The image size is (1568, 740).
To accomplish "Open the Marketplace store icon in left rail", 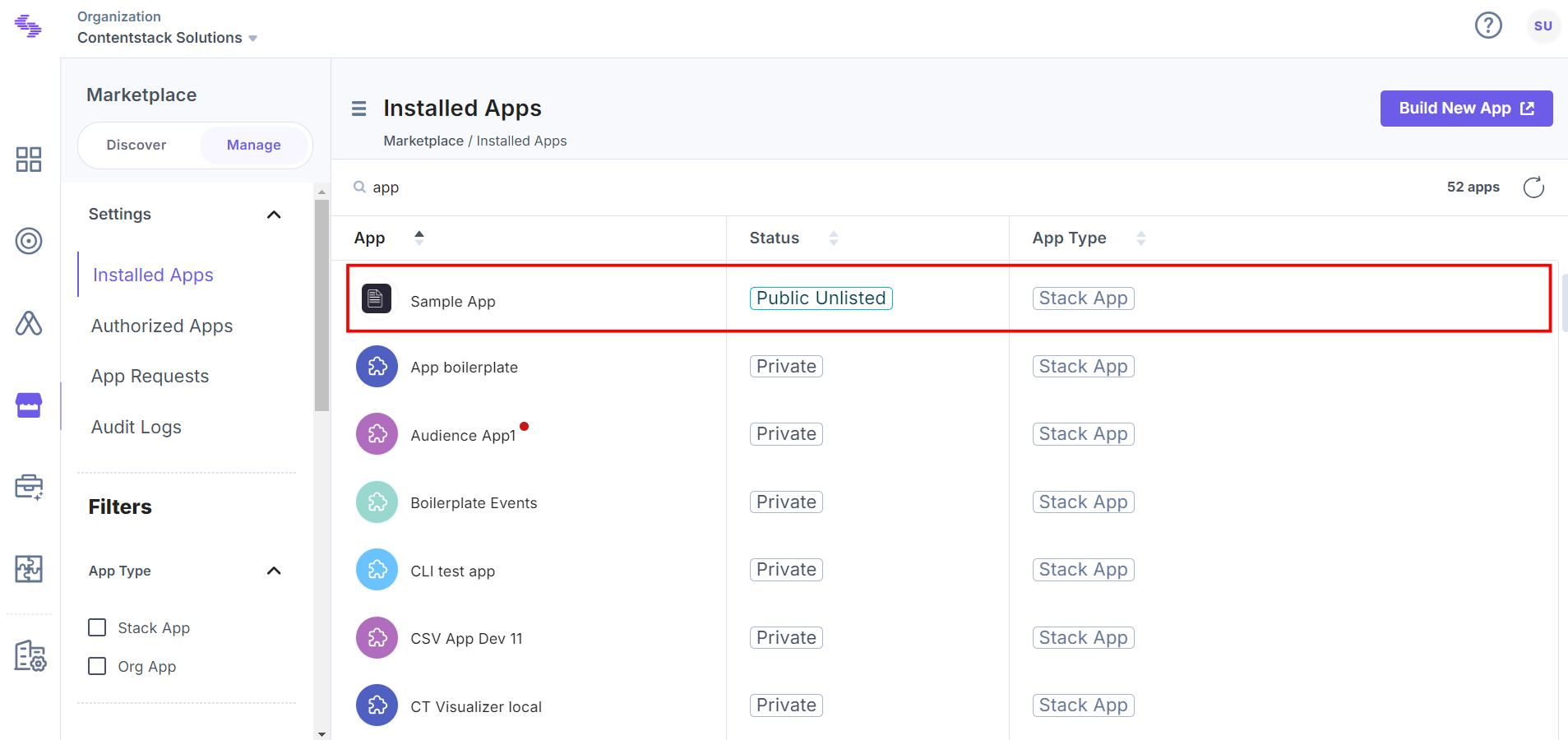I will pos(29,405).
